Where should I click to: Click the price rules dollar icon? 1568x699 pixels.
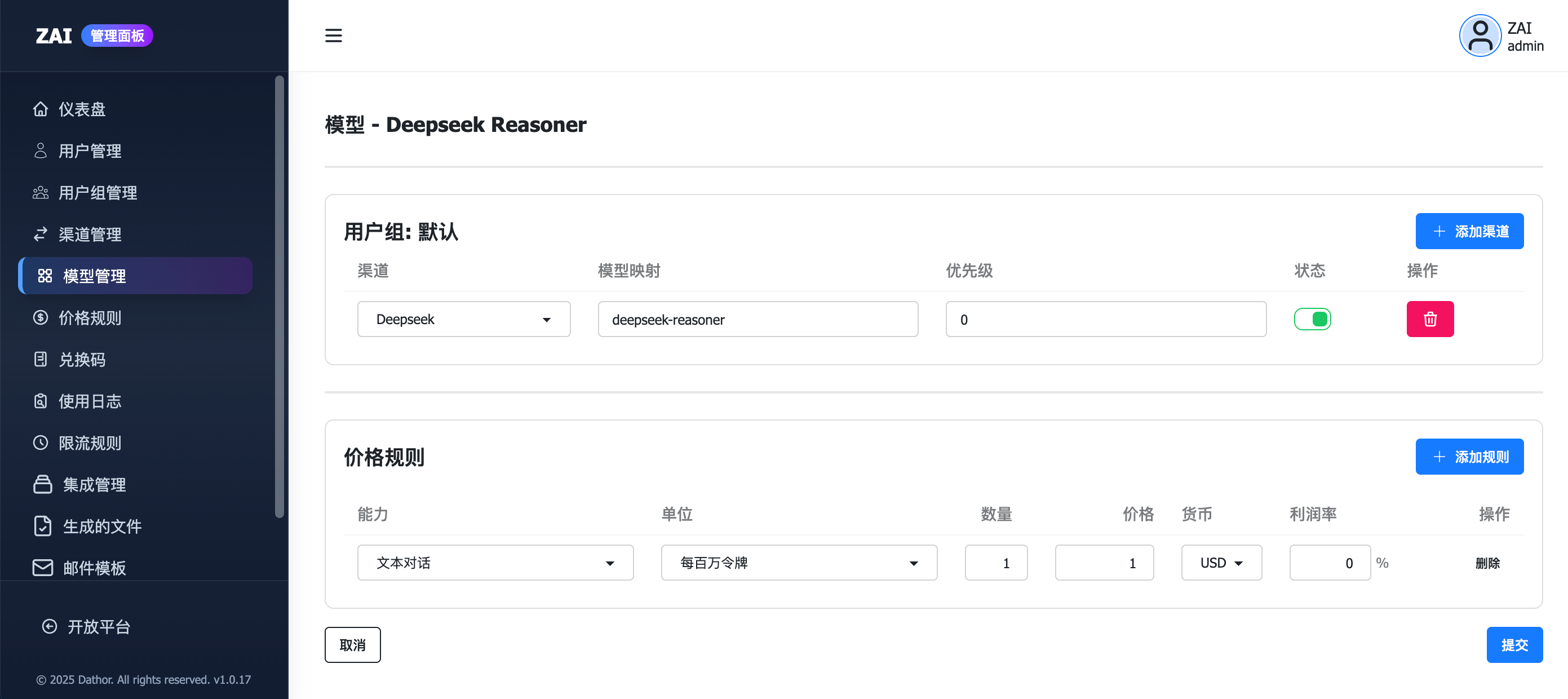[x=41, y=317]
